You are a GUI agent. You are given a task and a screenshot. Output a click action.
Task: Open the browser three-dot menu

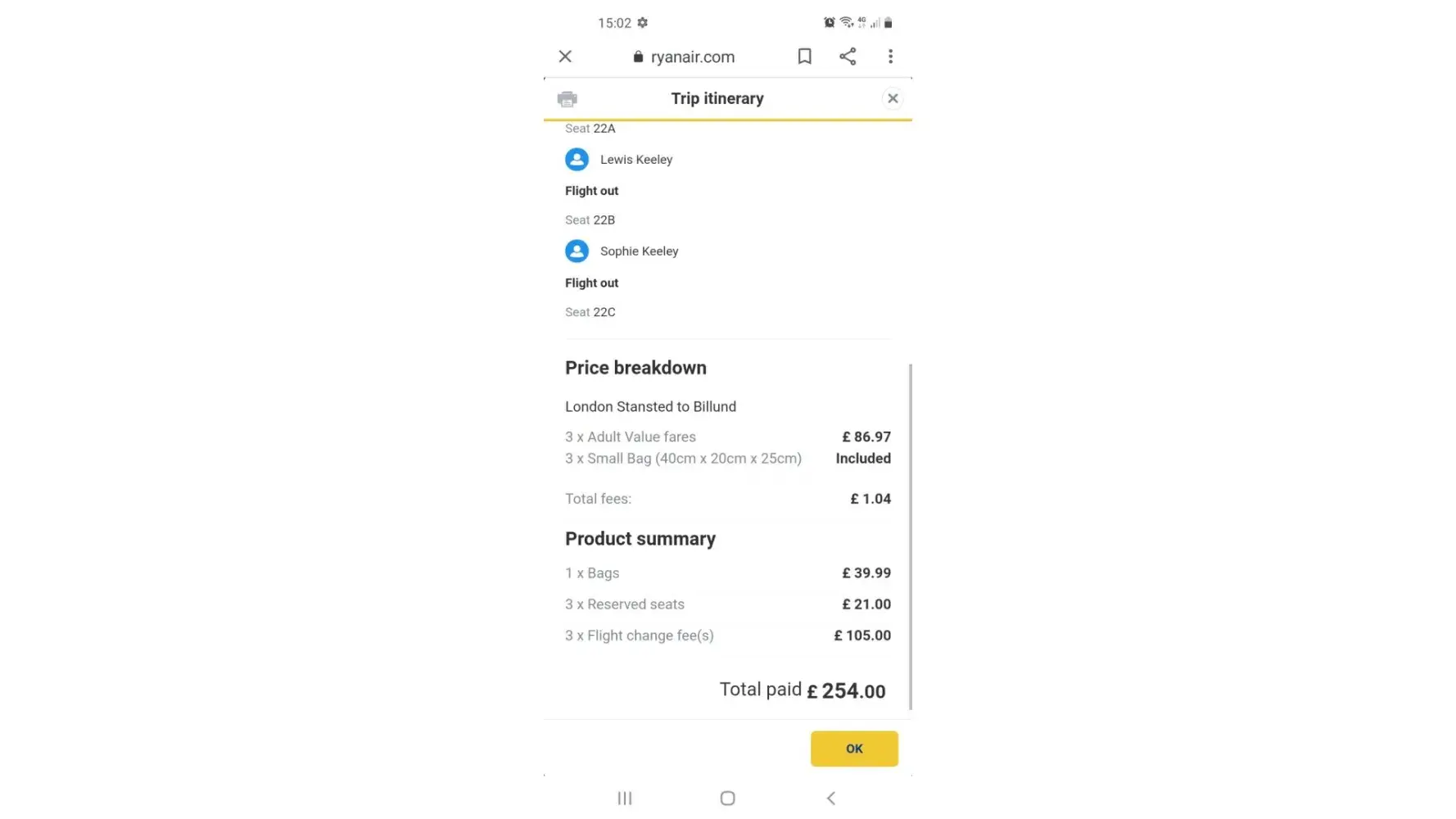point(890,57)
